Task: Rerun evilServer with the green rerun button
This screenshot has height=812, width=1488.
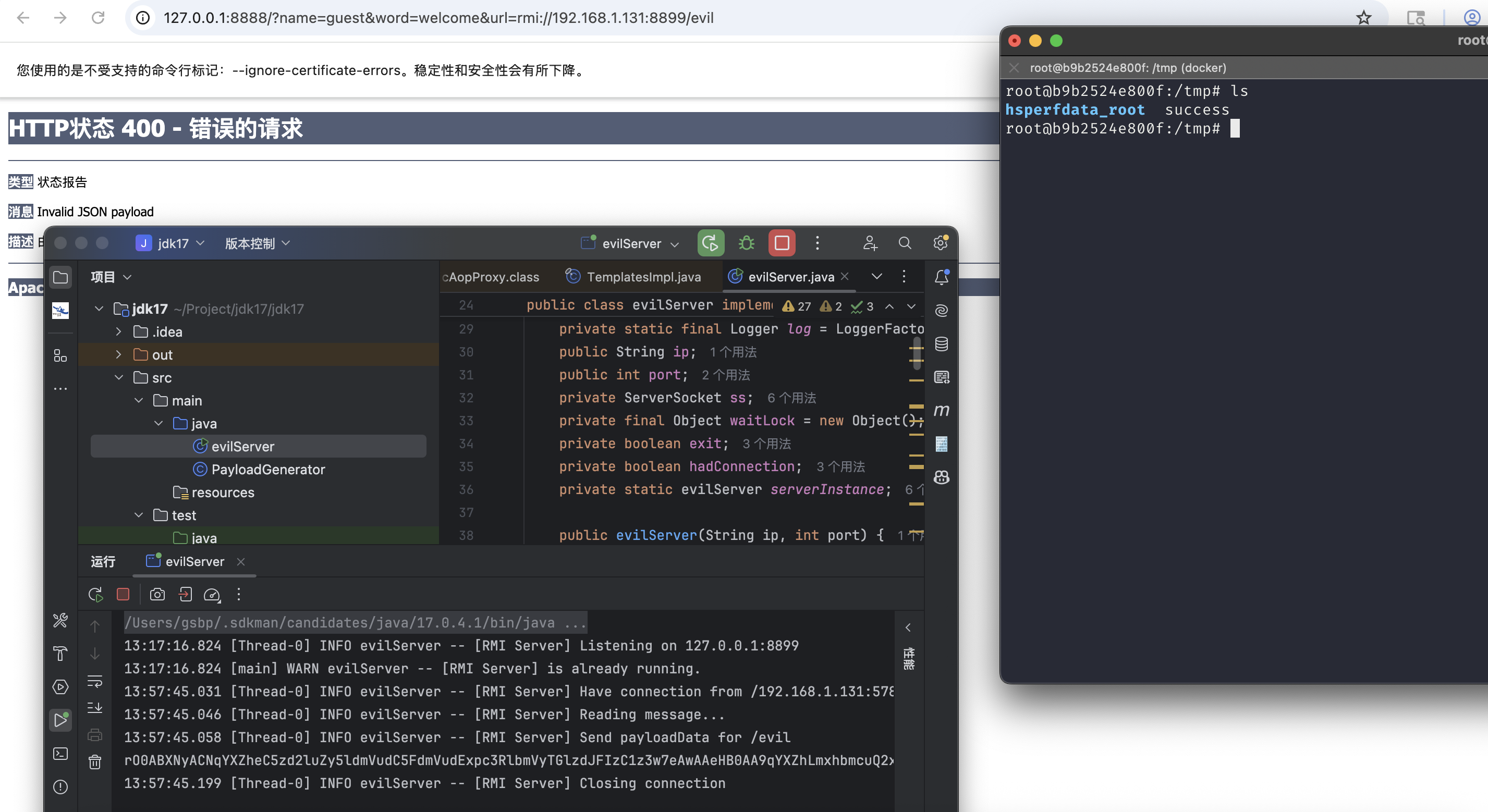Action: pyautogui.click(x=710, y=243)
